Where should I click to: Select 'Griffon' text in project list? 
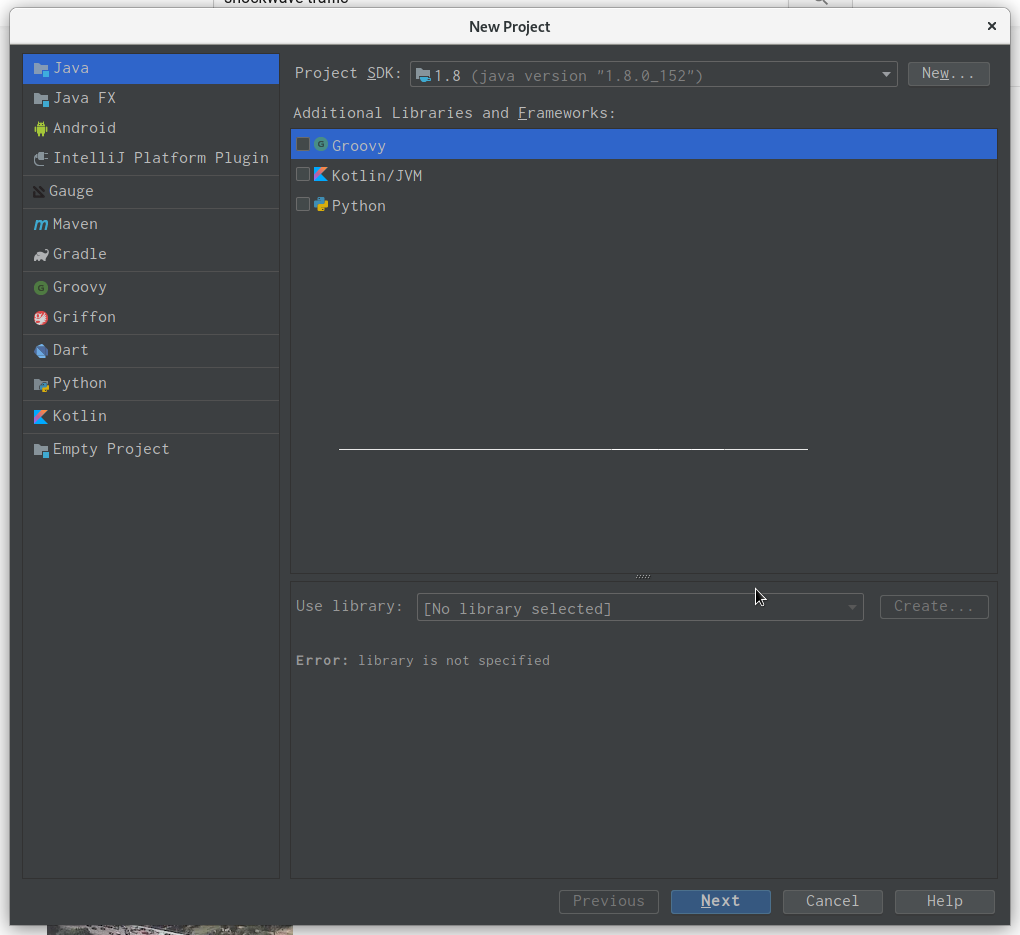[85, 317]
